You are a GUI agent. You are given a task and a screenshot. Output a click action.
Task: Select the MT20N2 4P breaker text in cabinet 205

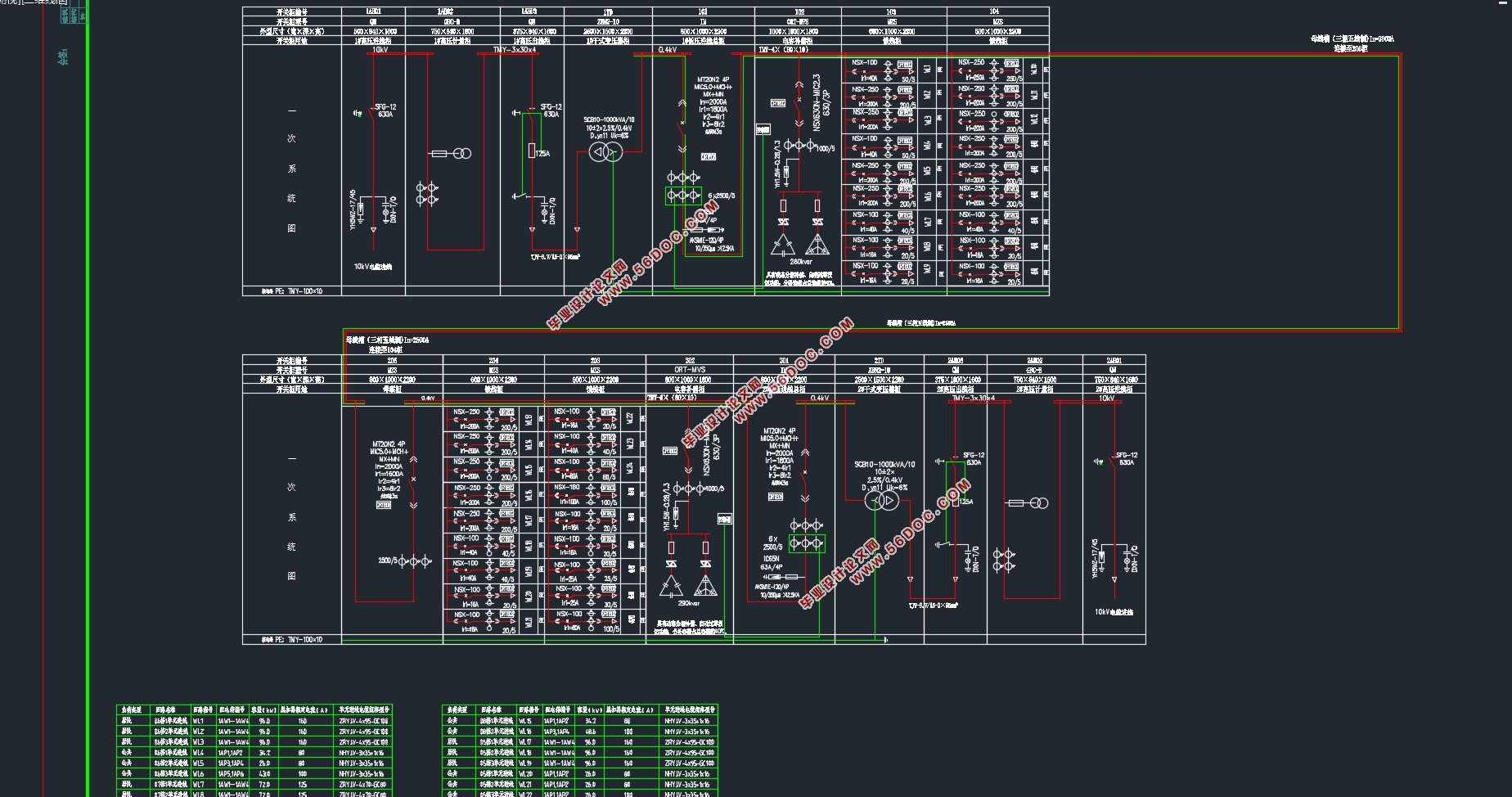coord(388,445)
